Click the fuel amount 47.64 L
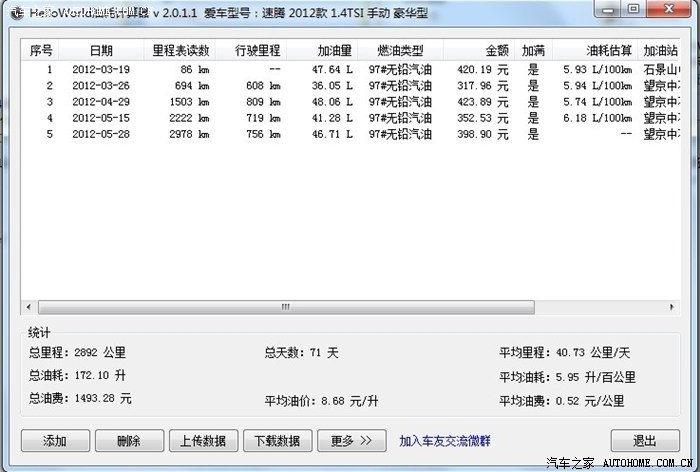 332,70
